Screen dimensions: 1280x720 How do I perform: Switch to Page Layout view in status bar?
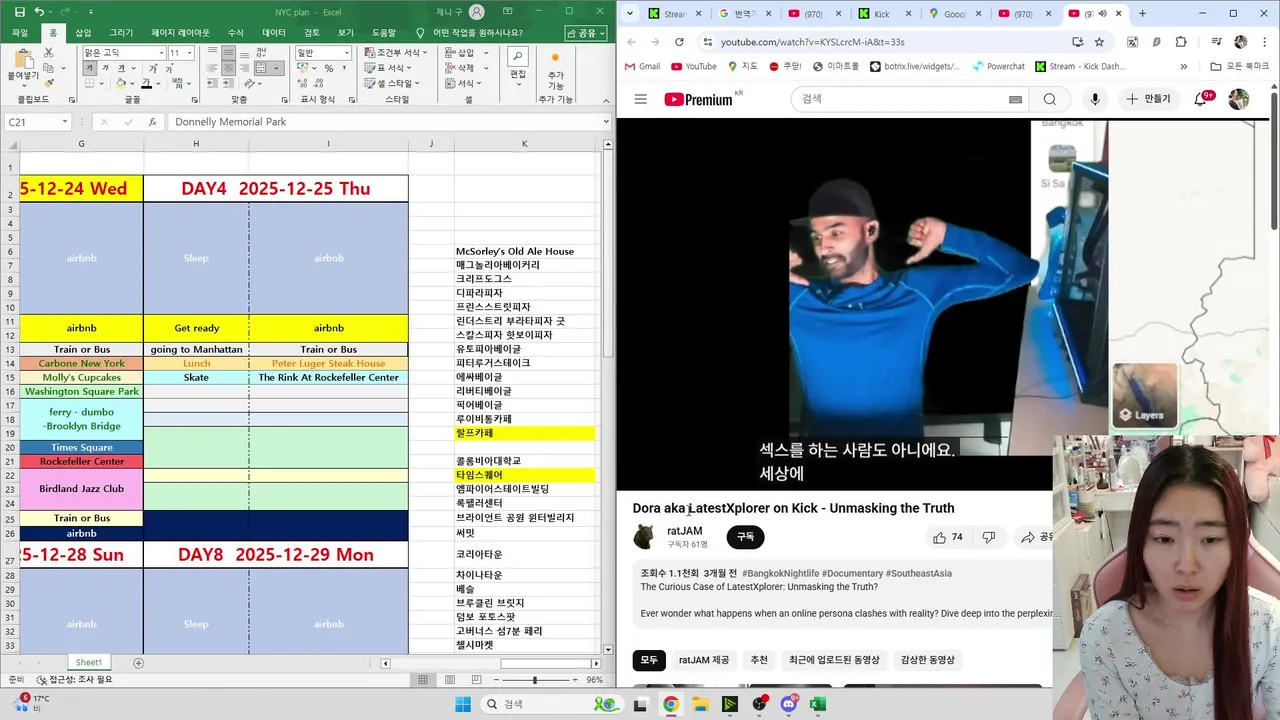448,680
